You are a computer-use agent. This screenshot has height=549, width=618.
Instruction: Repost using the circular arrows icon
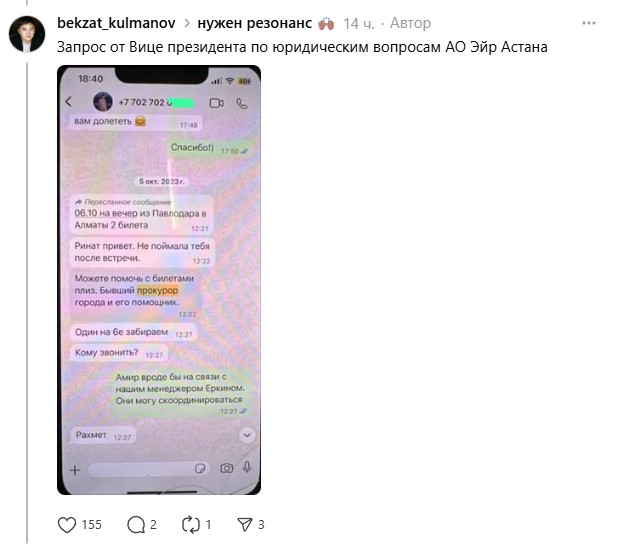click(191, 525)
